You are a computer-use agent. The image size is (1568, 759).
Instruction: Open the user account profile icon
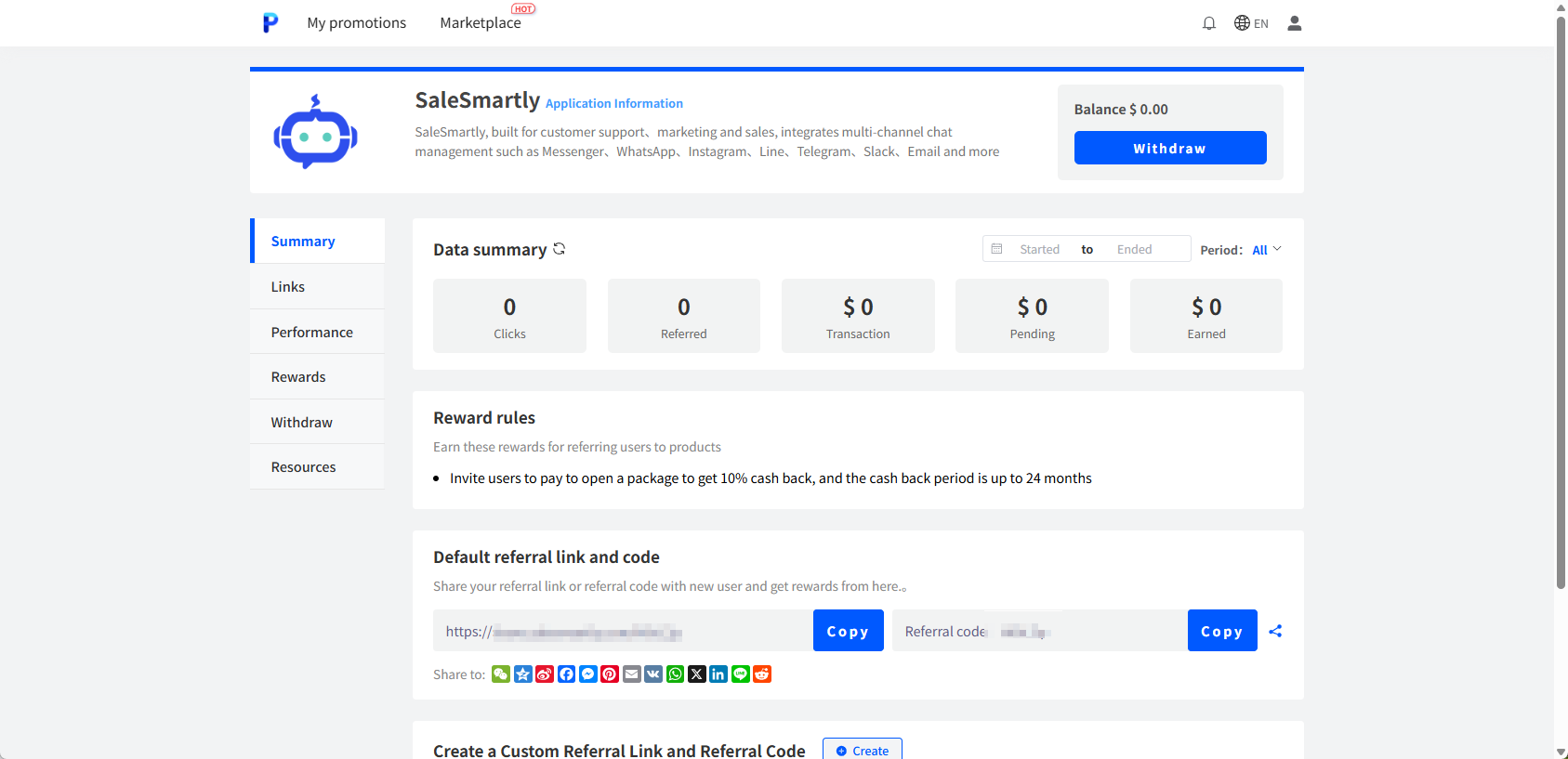click(x=1294, y=23)
